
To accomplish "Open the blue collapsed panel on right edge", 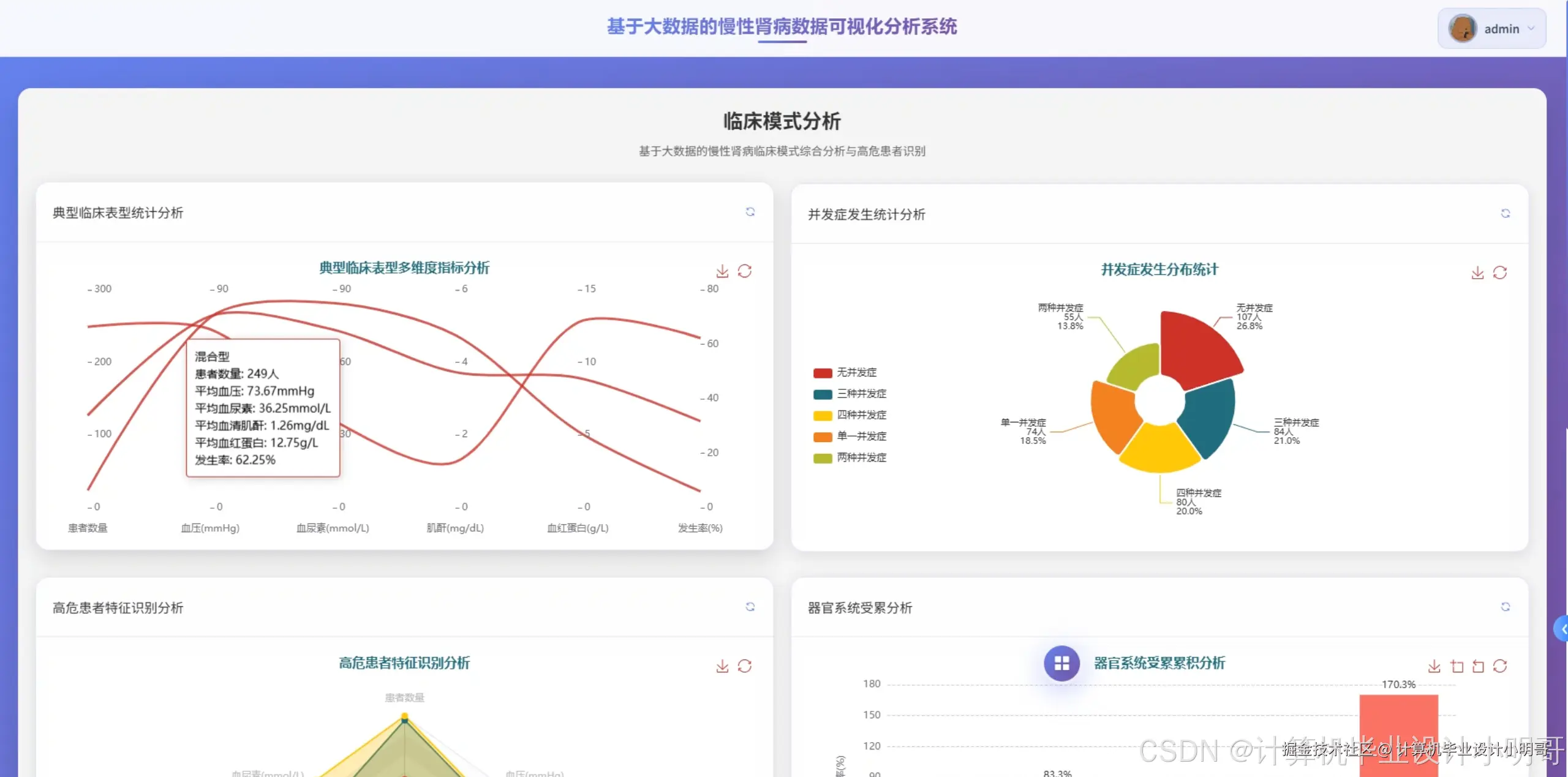I will (1562, 628).
